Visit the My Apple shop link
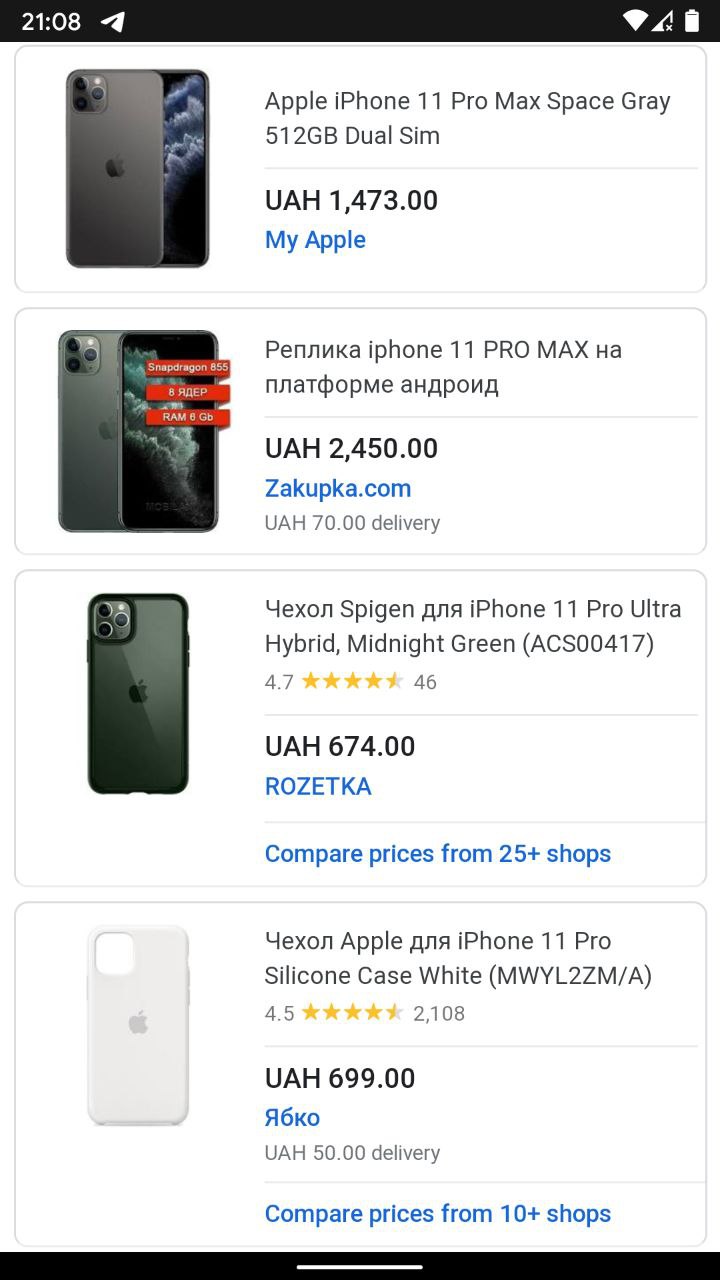This screenshot has height=1280, width=720. [x=315, y=240]
